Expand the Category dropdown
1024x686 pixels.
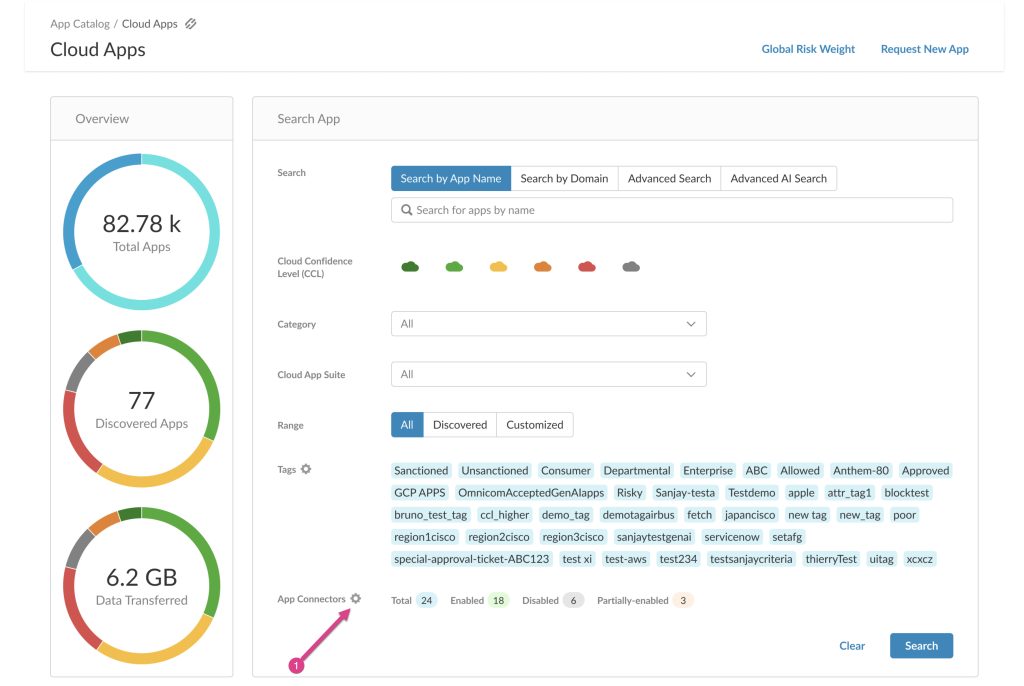coord(549,324)
